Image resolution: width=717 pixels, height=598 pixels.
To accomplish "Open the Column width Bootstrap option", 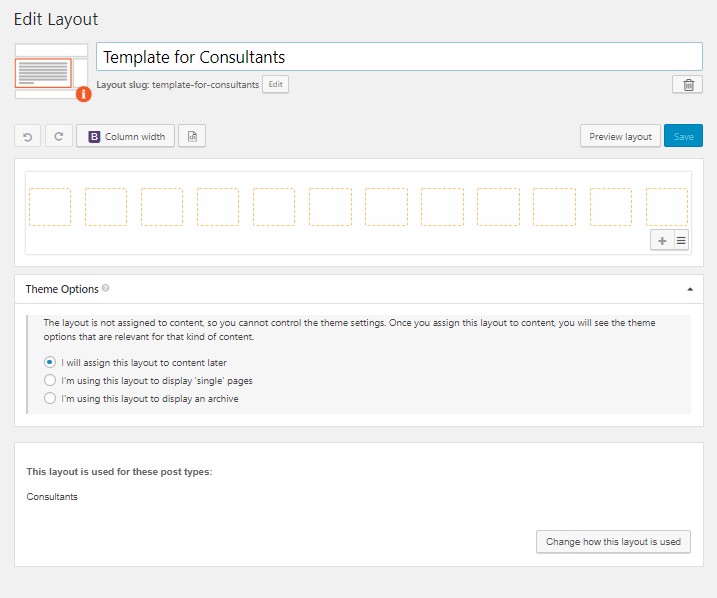I will [x=127, y=136].
